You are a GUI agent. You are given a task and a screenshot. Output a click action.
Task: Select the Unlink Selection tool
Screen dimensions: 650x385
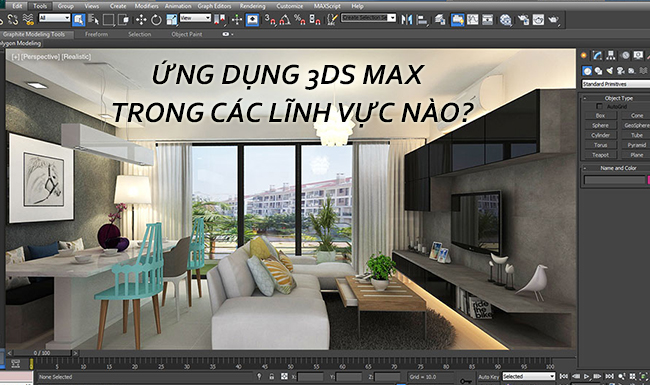click(13, 19)
